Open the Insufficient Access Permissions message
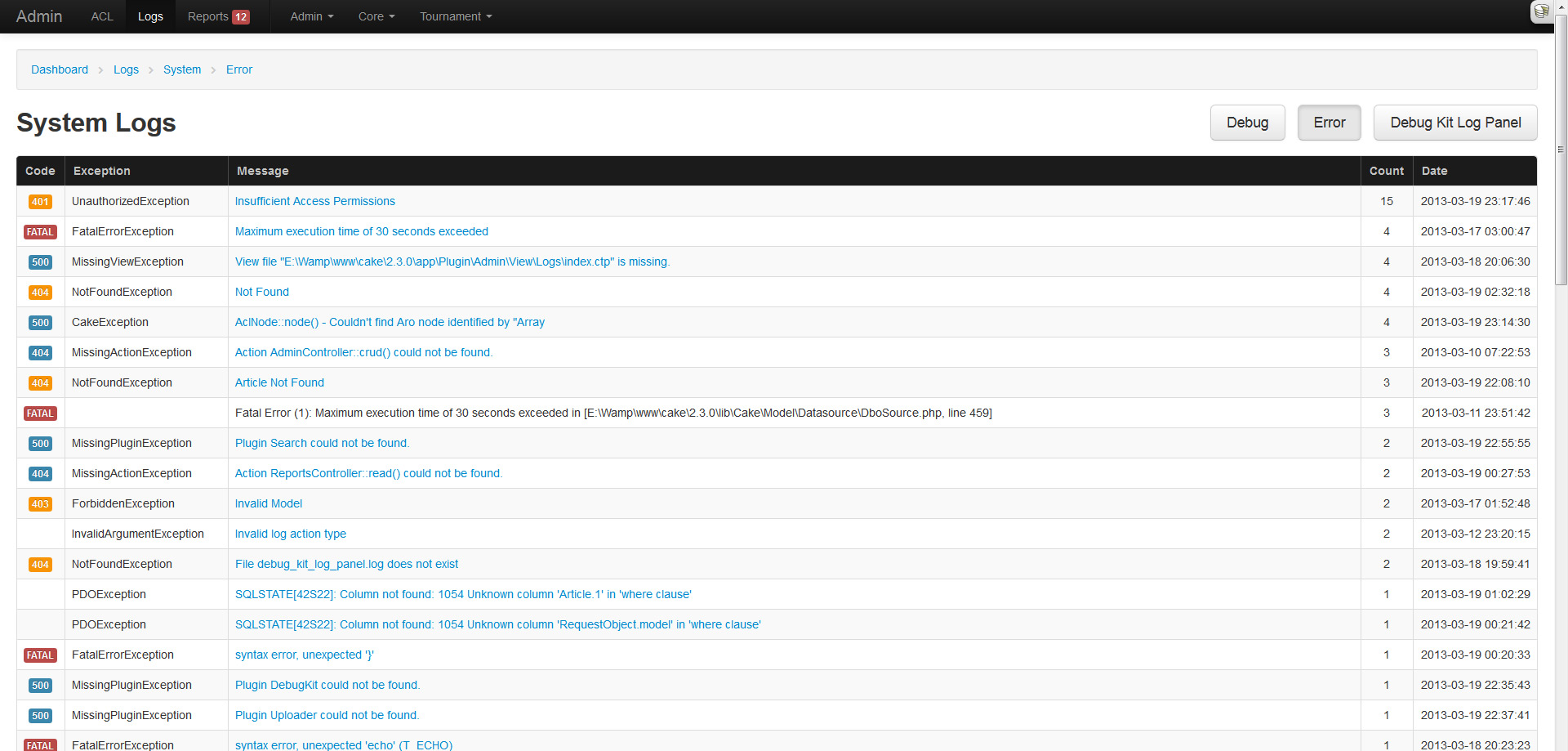This screenshot has height=751, width=1568. tap(314, 201)
